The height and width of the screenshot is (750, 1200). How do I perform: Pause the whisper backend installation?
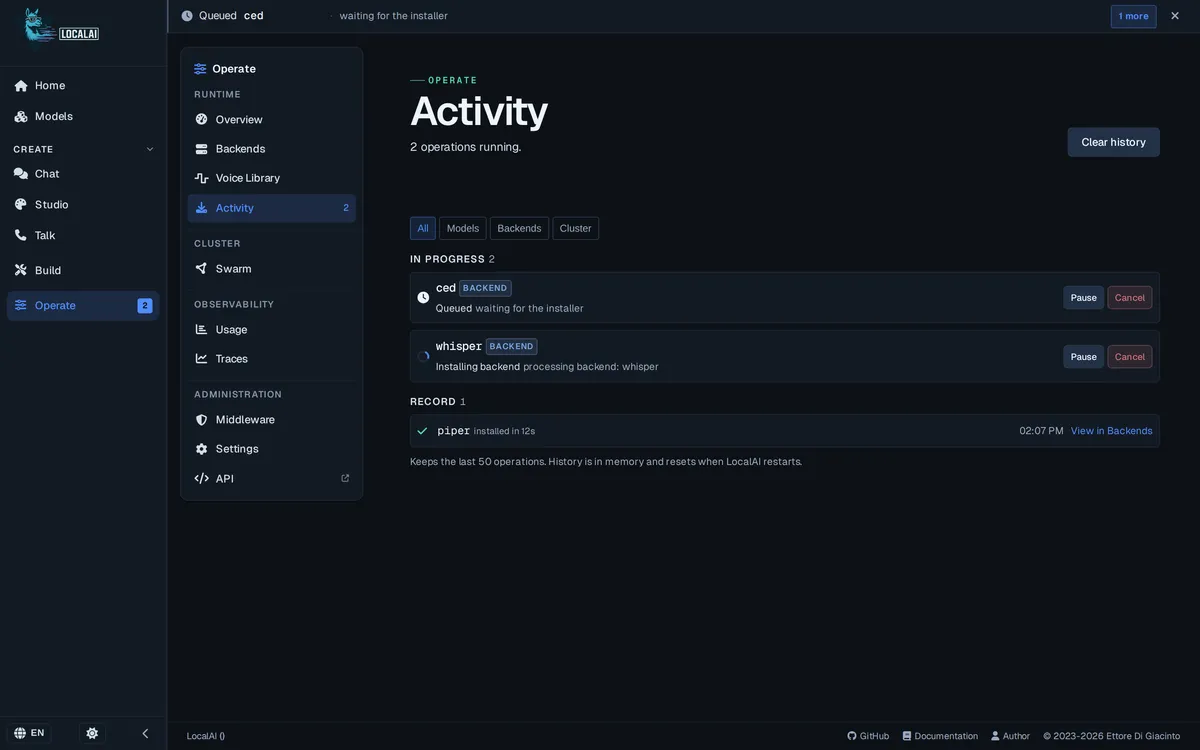coord(1083,356)
